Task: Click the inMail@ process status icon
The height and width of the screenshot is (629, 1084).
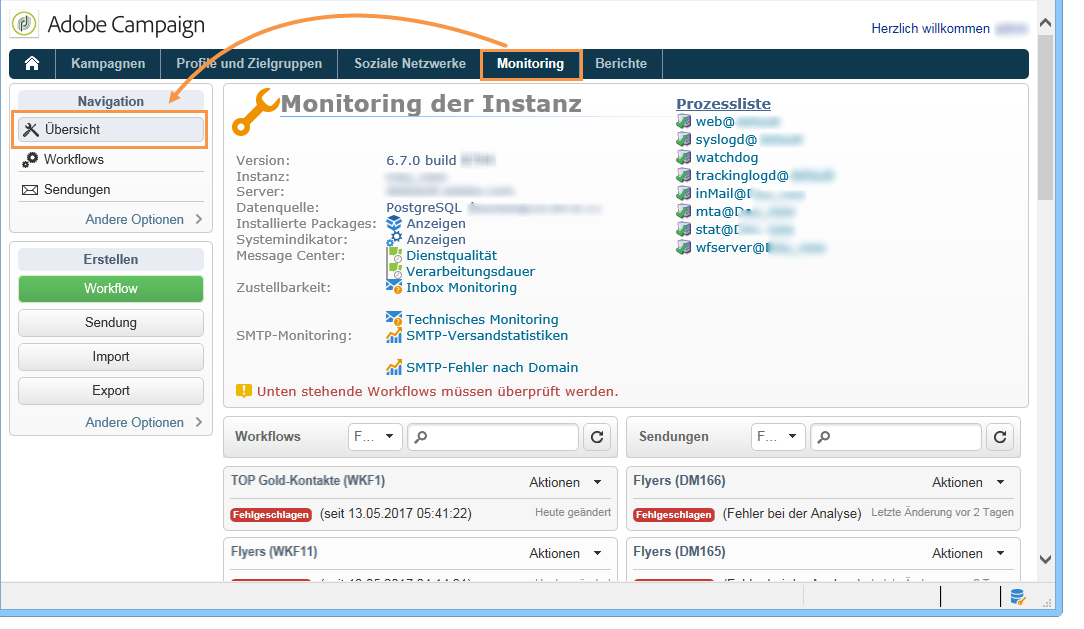Action: (684, 194)
